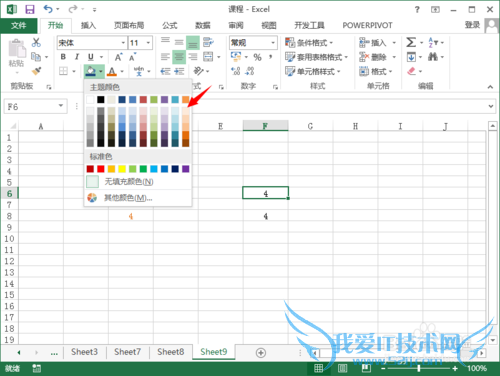Click the Comma Style icon

coord(271,57)
